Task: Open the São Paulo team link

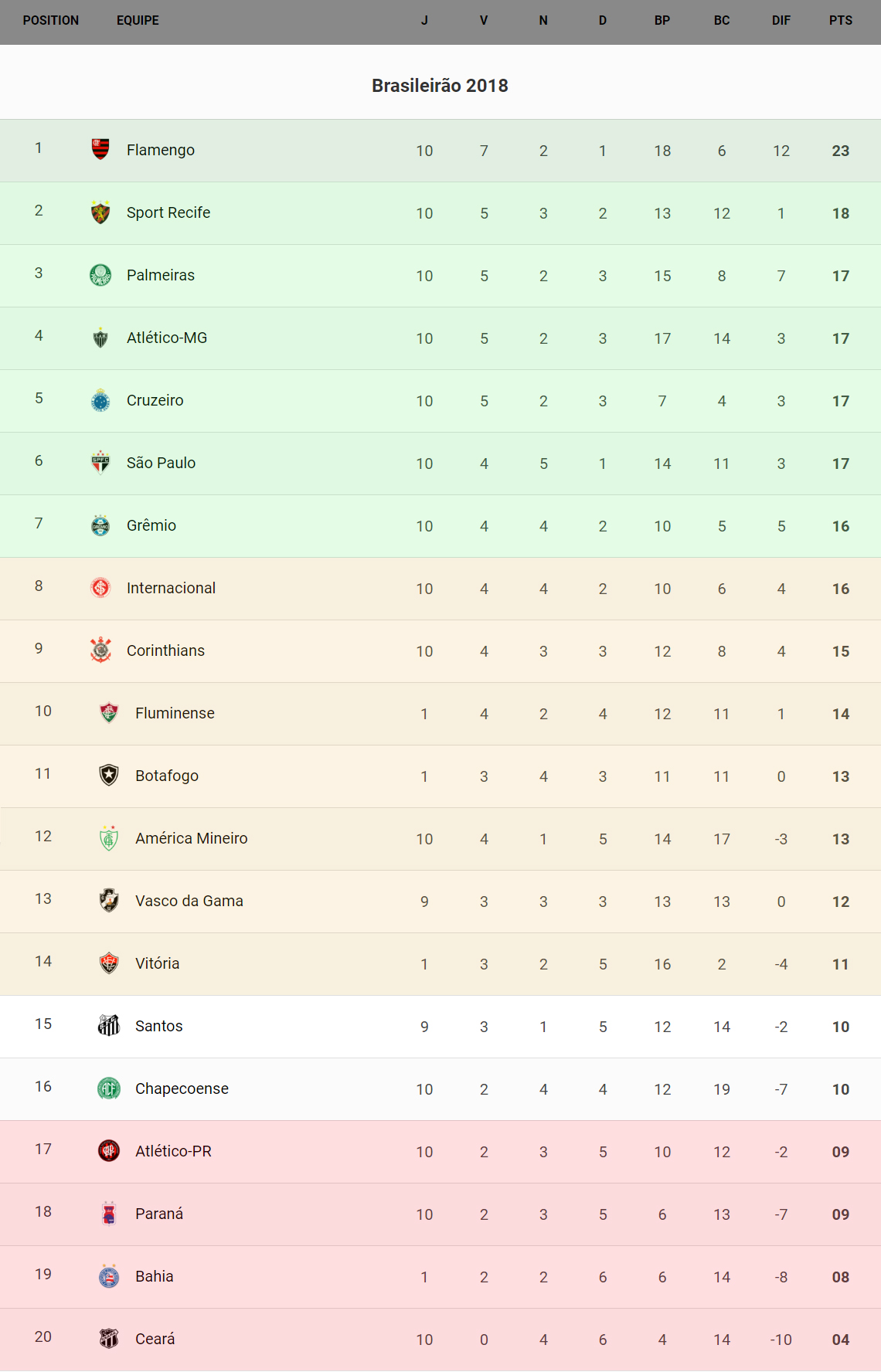Action: click(x=161, y=463)
